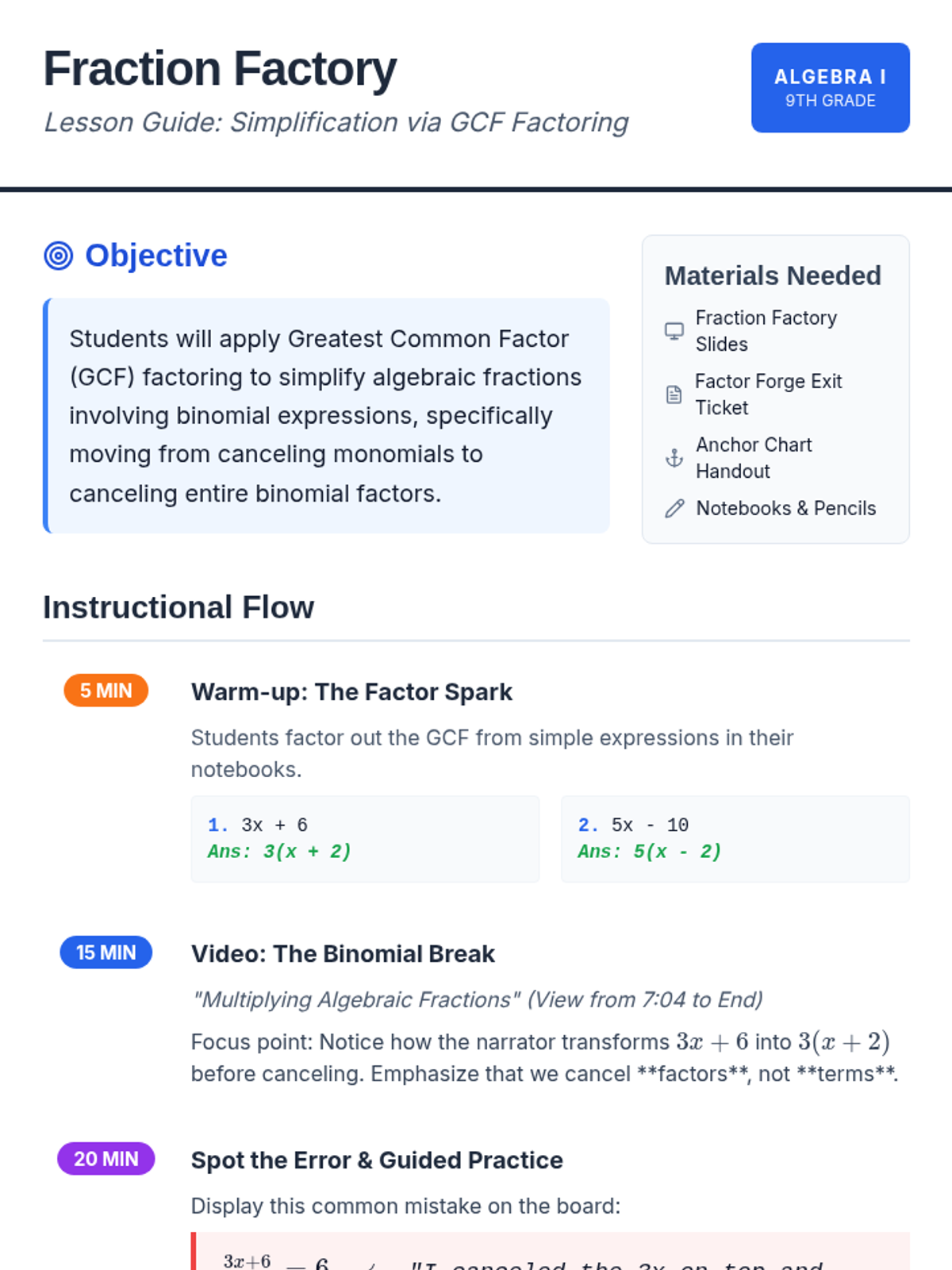This screenshot has width=952, height=1270.
Task: Click the Materials Needed heading
Action: (772, 275)
